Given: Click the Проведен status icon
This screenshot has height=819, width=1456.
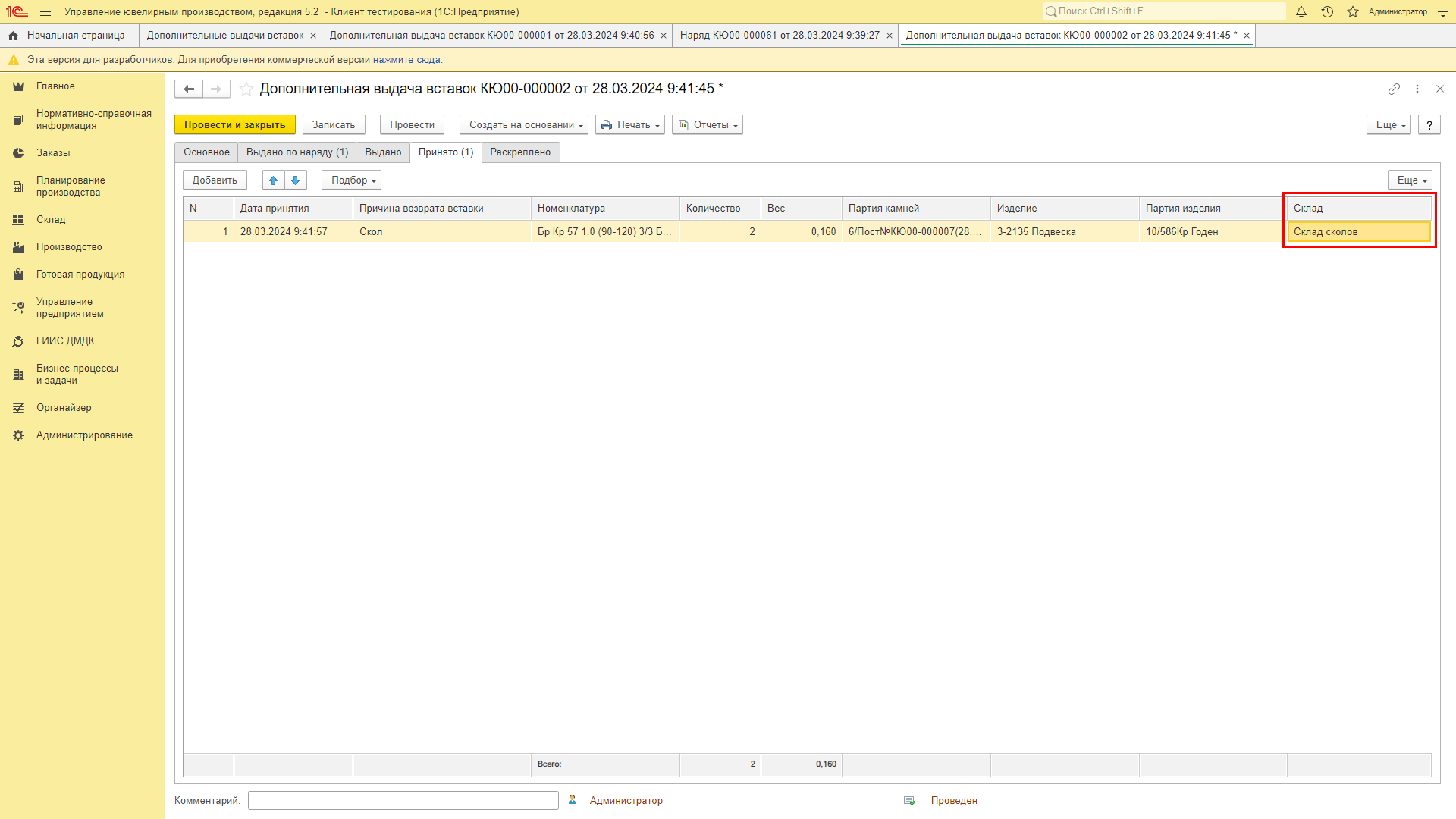Looking at the screenshot, I should pyautogui.click(x=909, y=801).
